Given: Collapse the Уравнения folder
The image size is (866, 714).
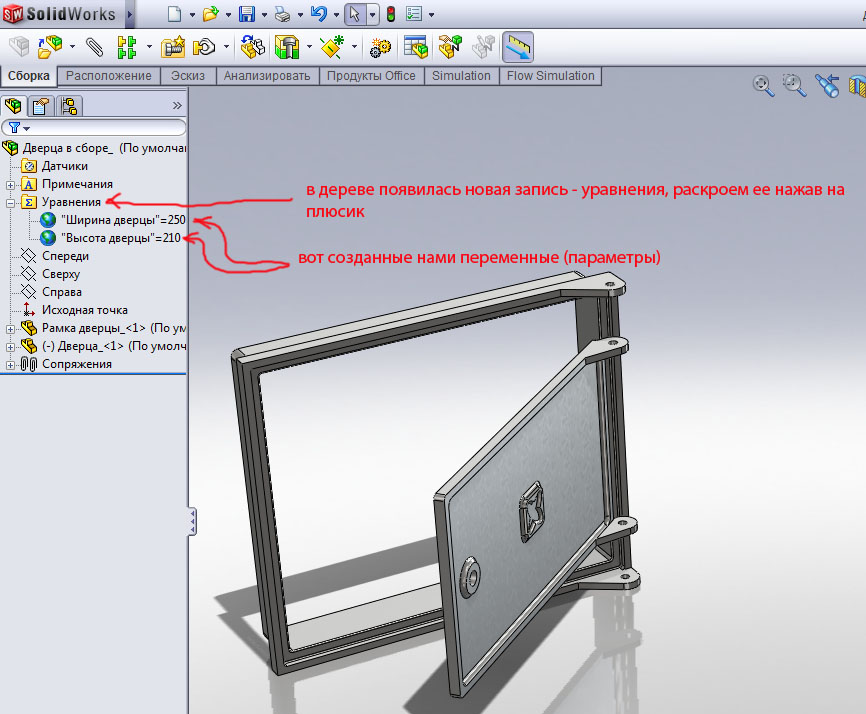Looking at the screenshot, I should coord(11,202).
